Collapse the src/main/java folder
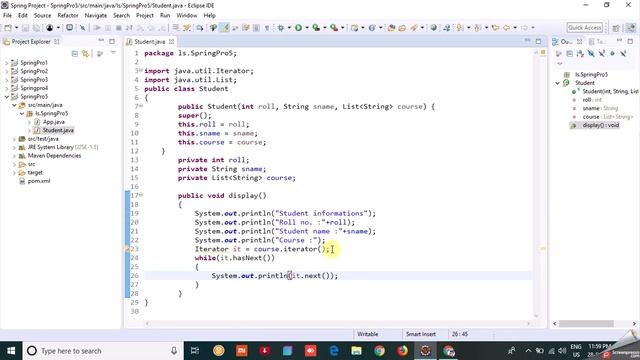 coord(14,105)
